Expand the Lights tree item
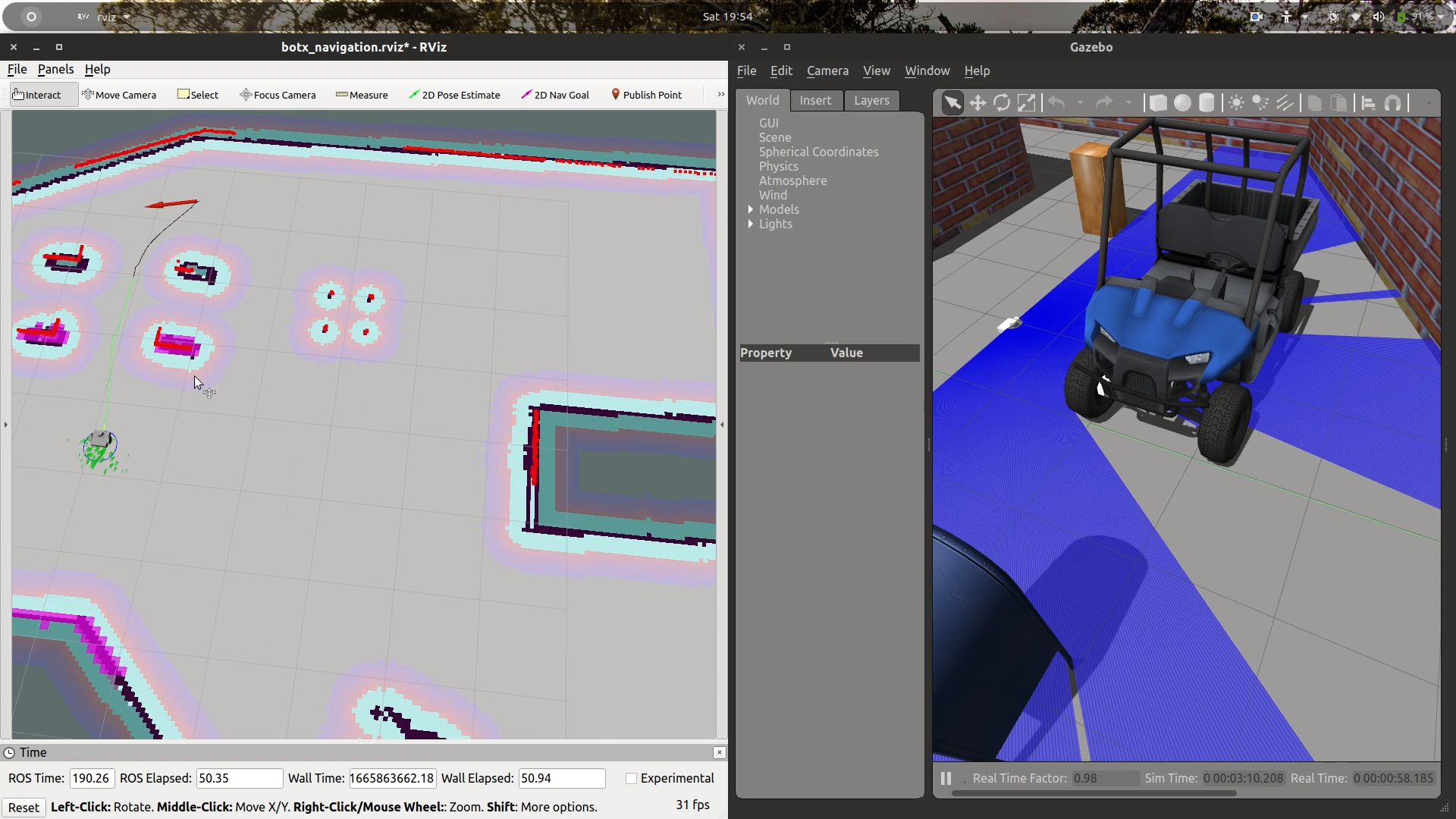1456x819 pixels. pos(751,224)
